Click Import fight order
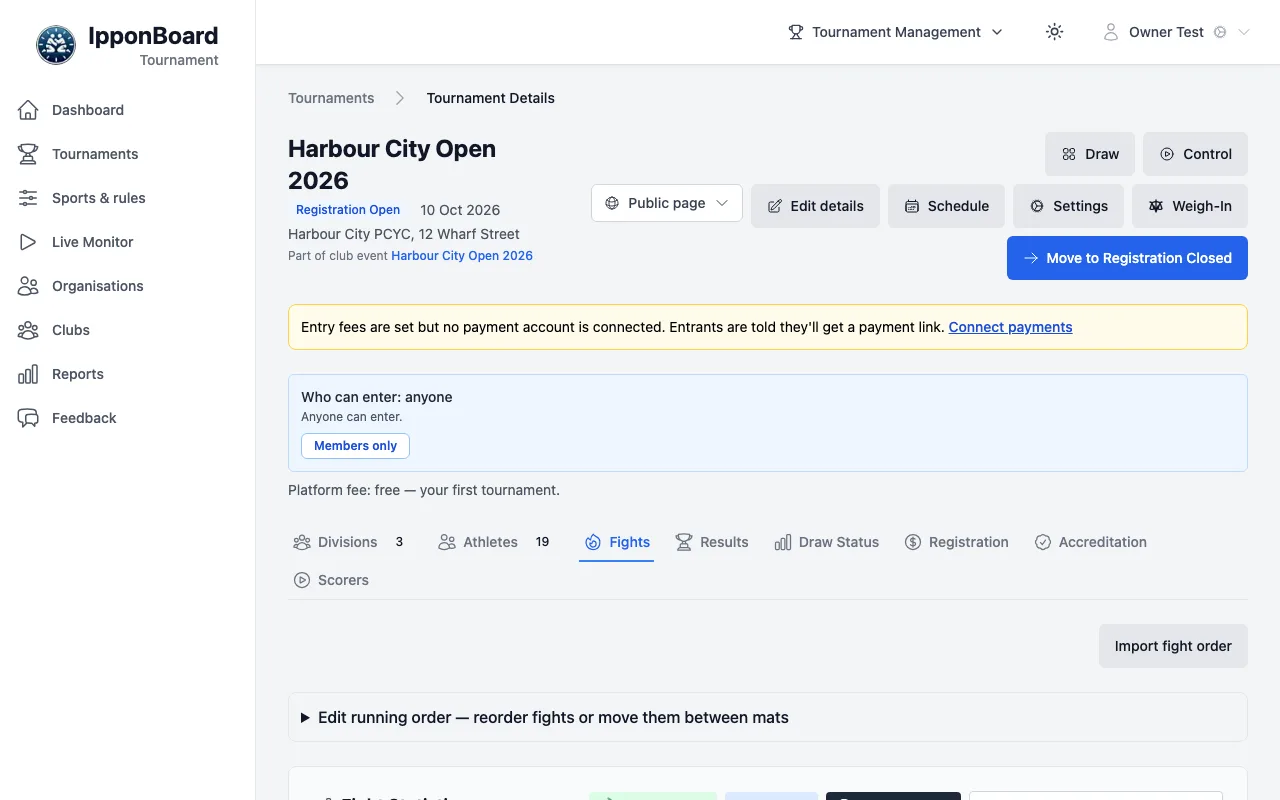This screenshot has height=800, width=1280. pos(1173,646)
